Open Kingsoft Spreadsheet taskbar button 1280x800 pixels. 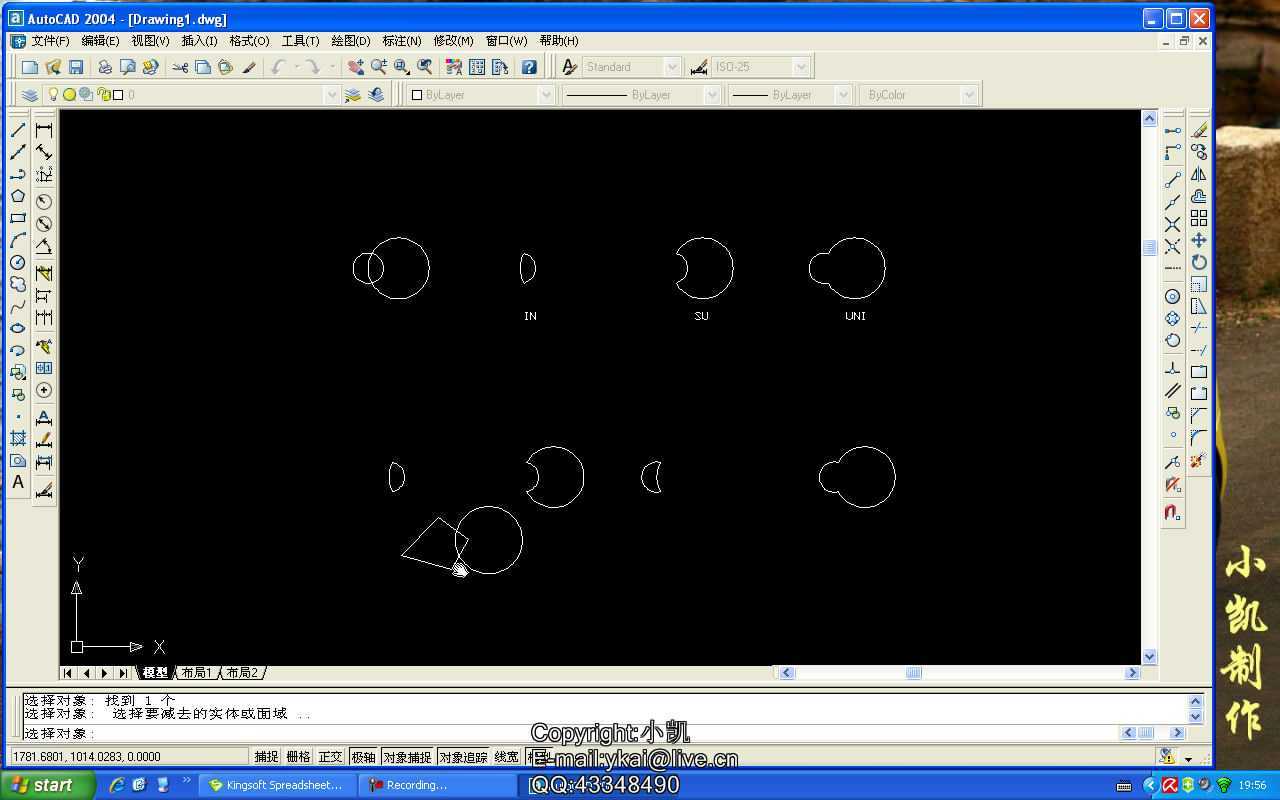pyautogui.click(x=277, y=785)
